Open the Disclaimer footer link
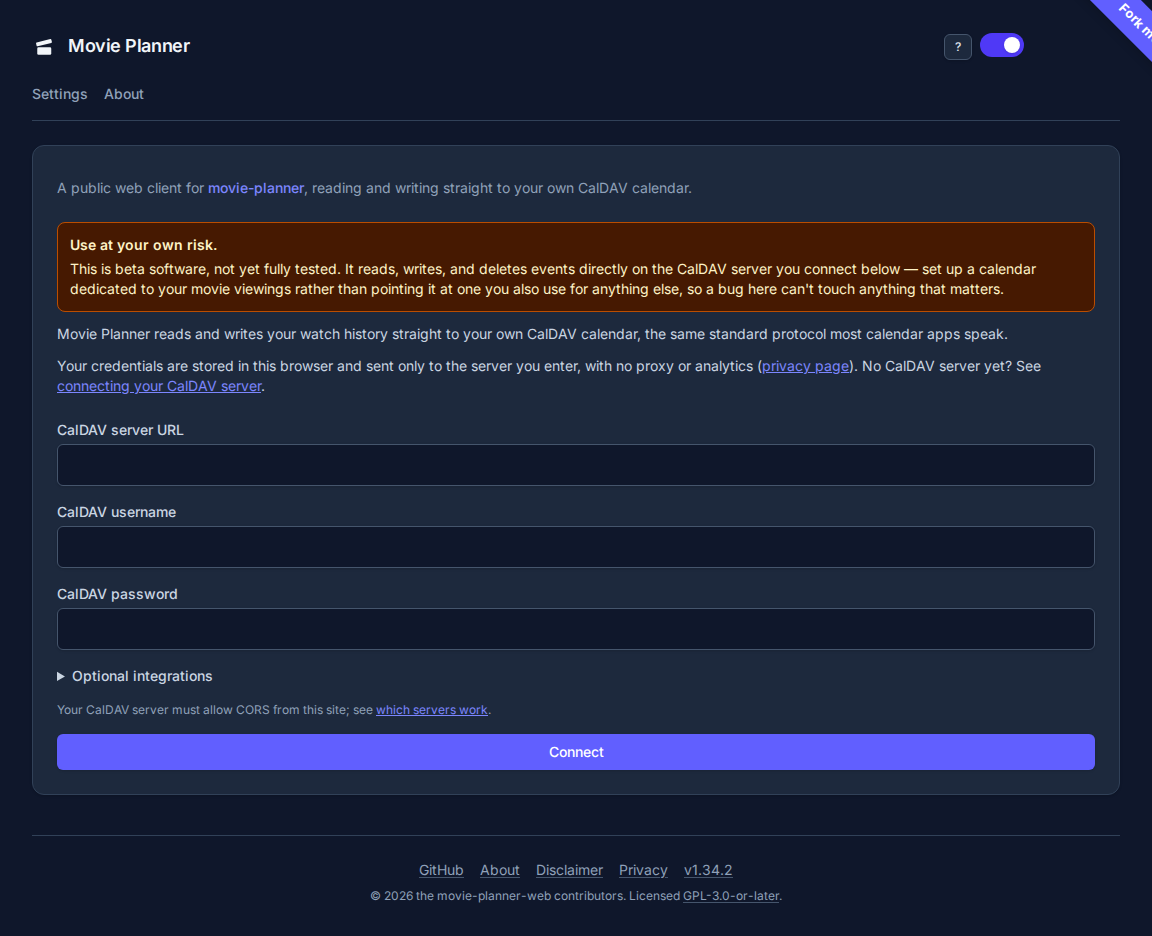 [x=569, y=870]
